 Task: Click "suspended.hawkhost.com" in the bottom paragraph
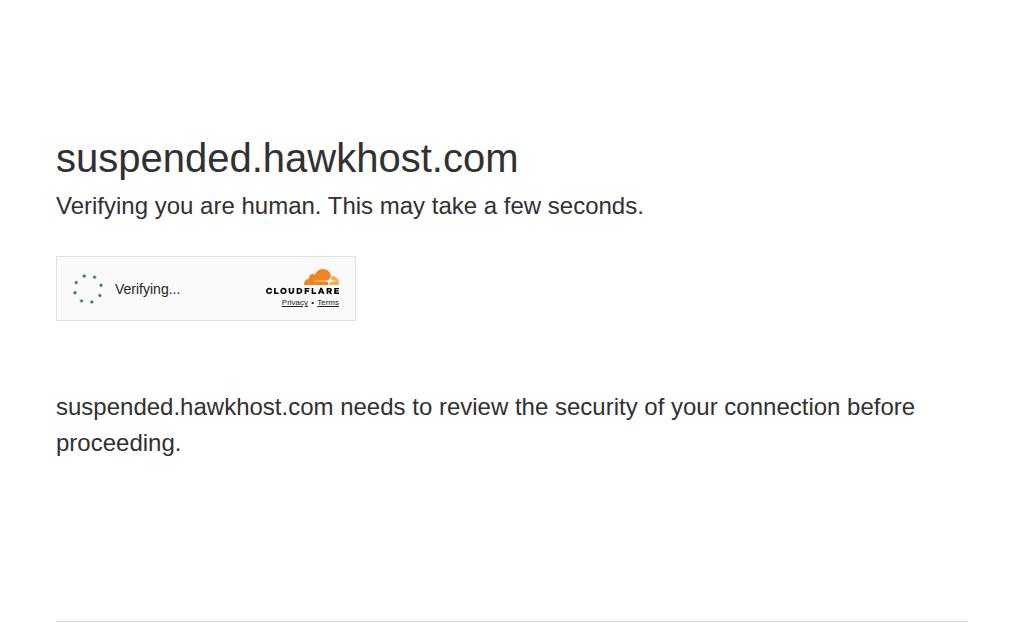point(195,408)
